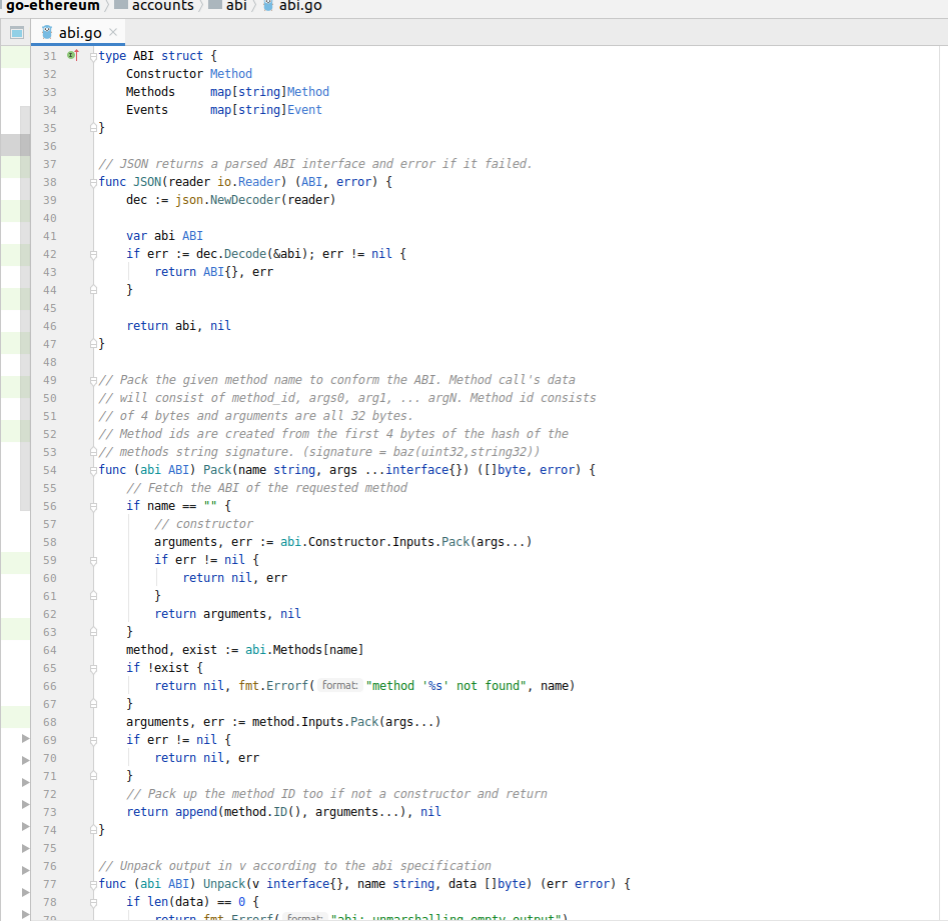This screenshot has height=921, width=948.
Task: Collapse the Pack function at line 54
Action: [93, 470]
